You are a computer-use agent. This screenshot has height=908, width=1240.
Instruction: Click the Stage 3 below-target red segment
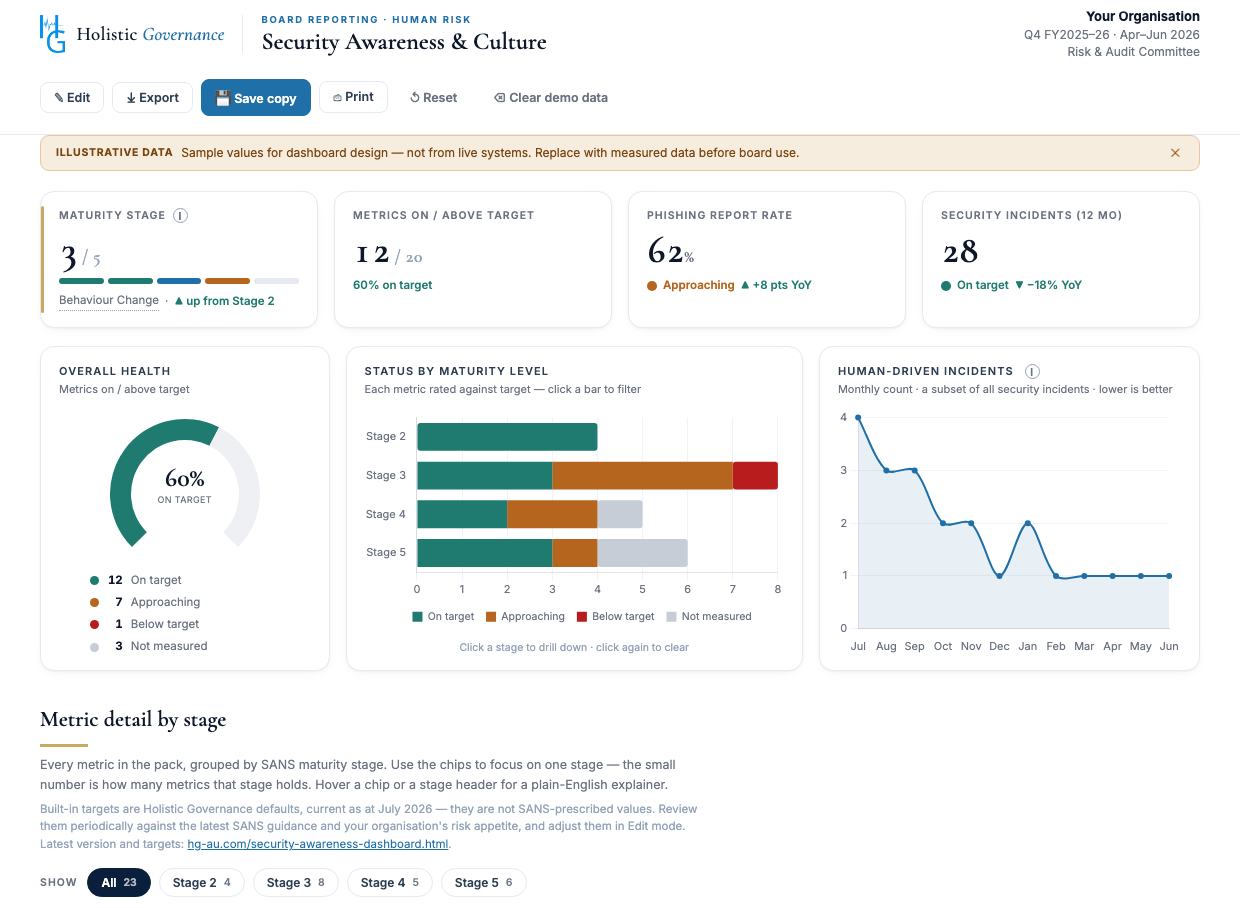point(755,476)
